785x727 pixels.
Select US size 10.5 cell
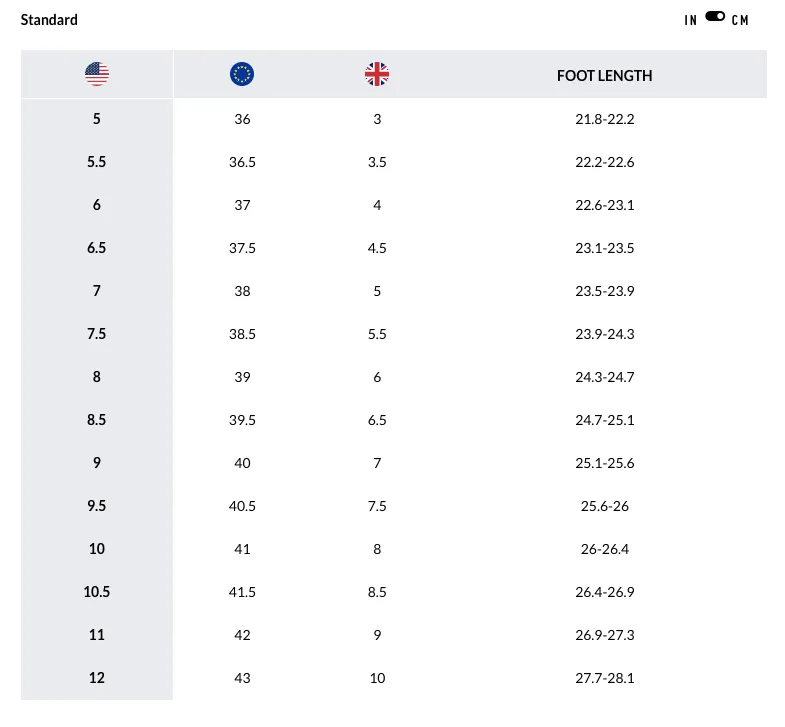click(x=97, y=592)
